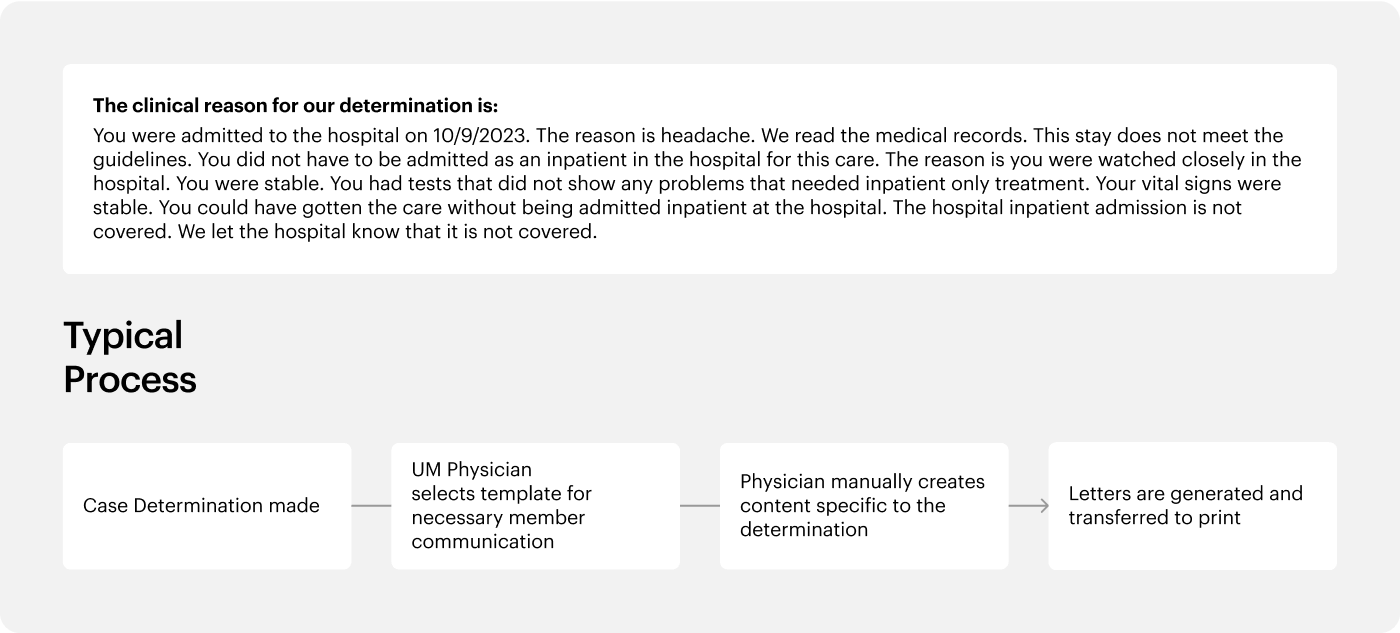Click the word 'Typical' in the heading
This screenshot has height=633, width=1400.
click(x=123, y=335)
